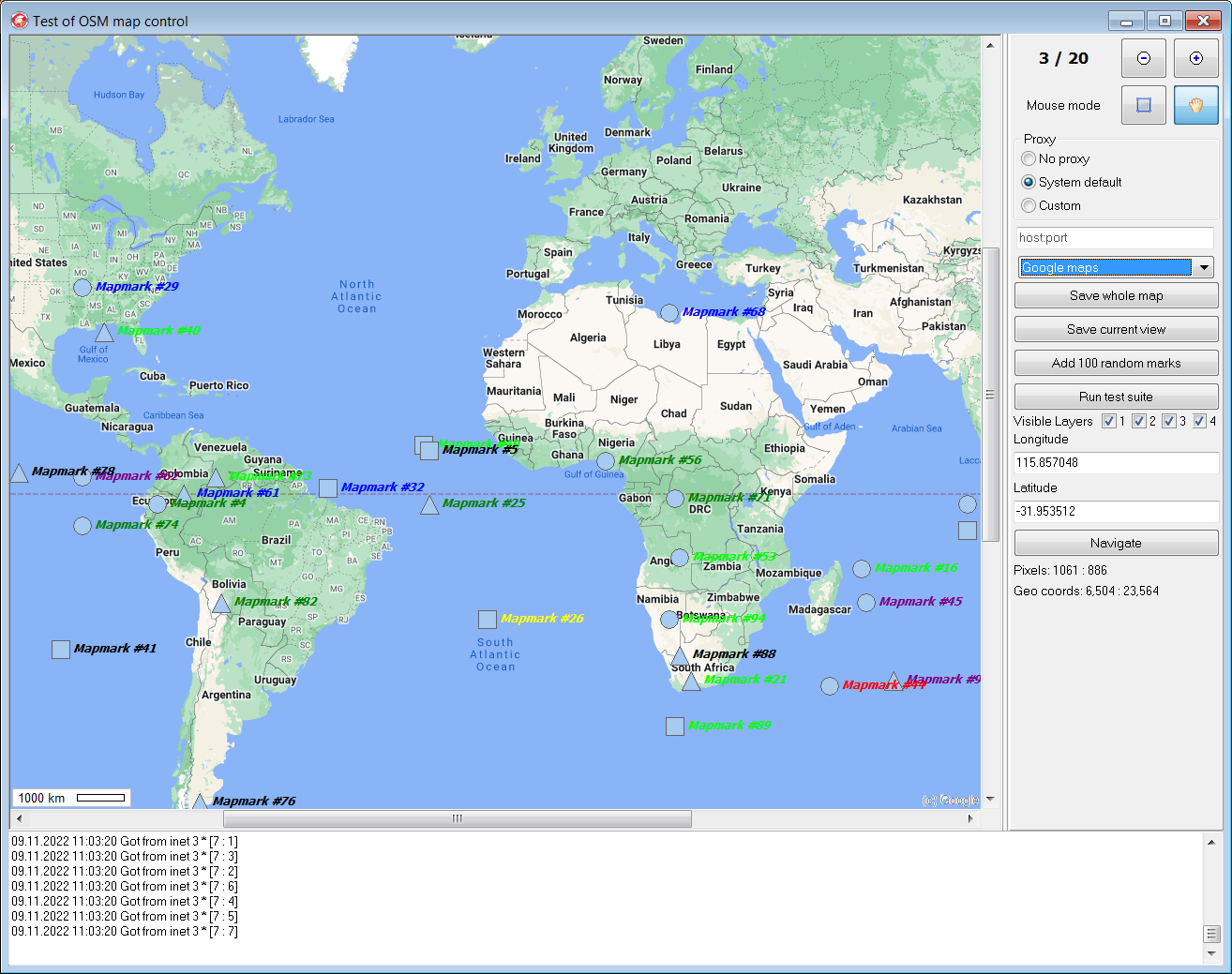Click map scrollbar down arrow
The height and width of the screenshot is (974, 1232).
[990, 800]
